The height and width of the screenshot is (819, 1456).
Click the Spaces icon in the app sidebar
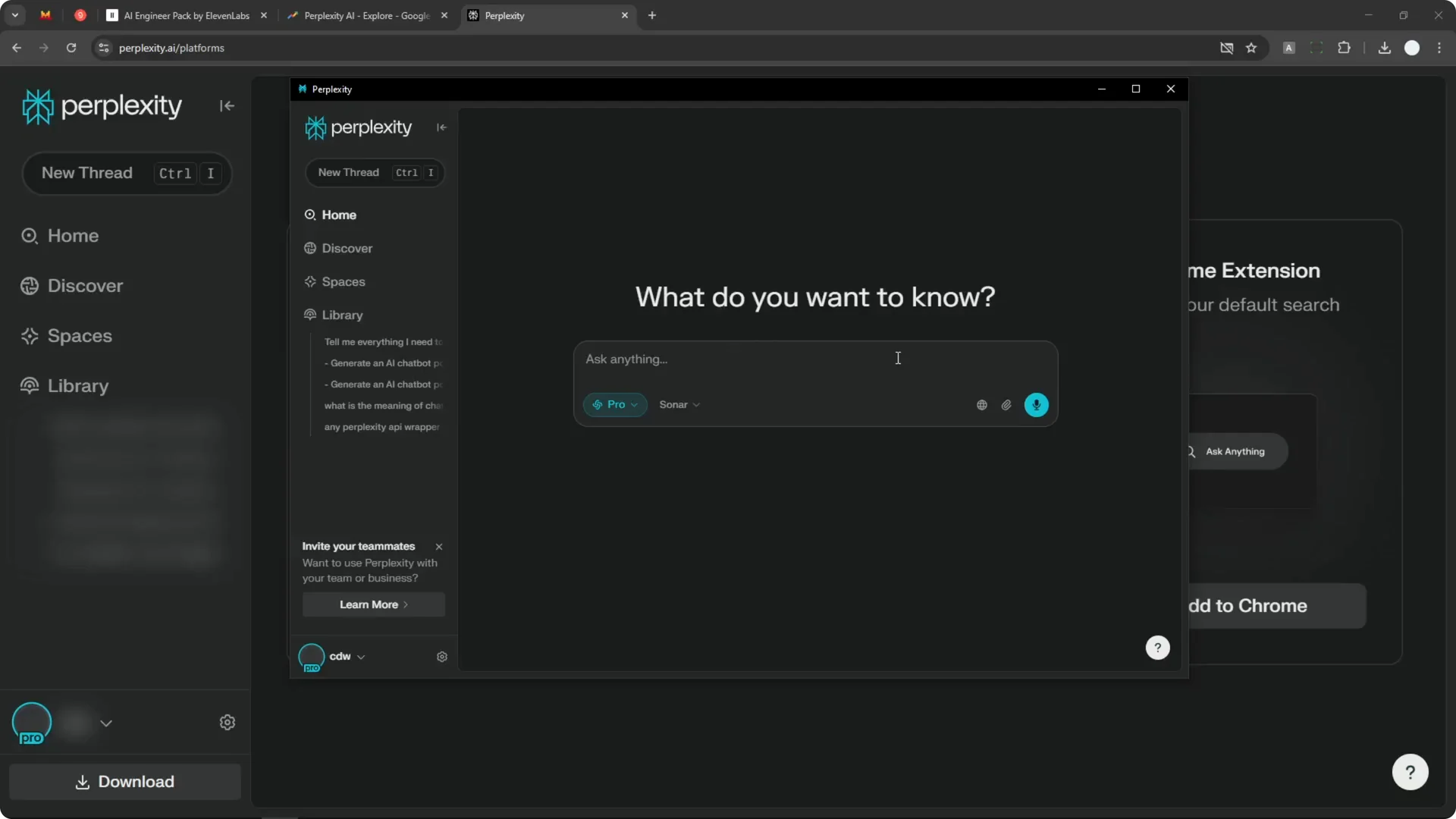coord(309,281)
